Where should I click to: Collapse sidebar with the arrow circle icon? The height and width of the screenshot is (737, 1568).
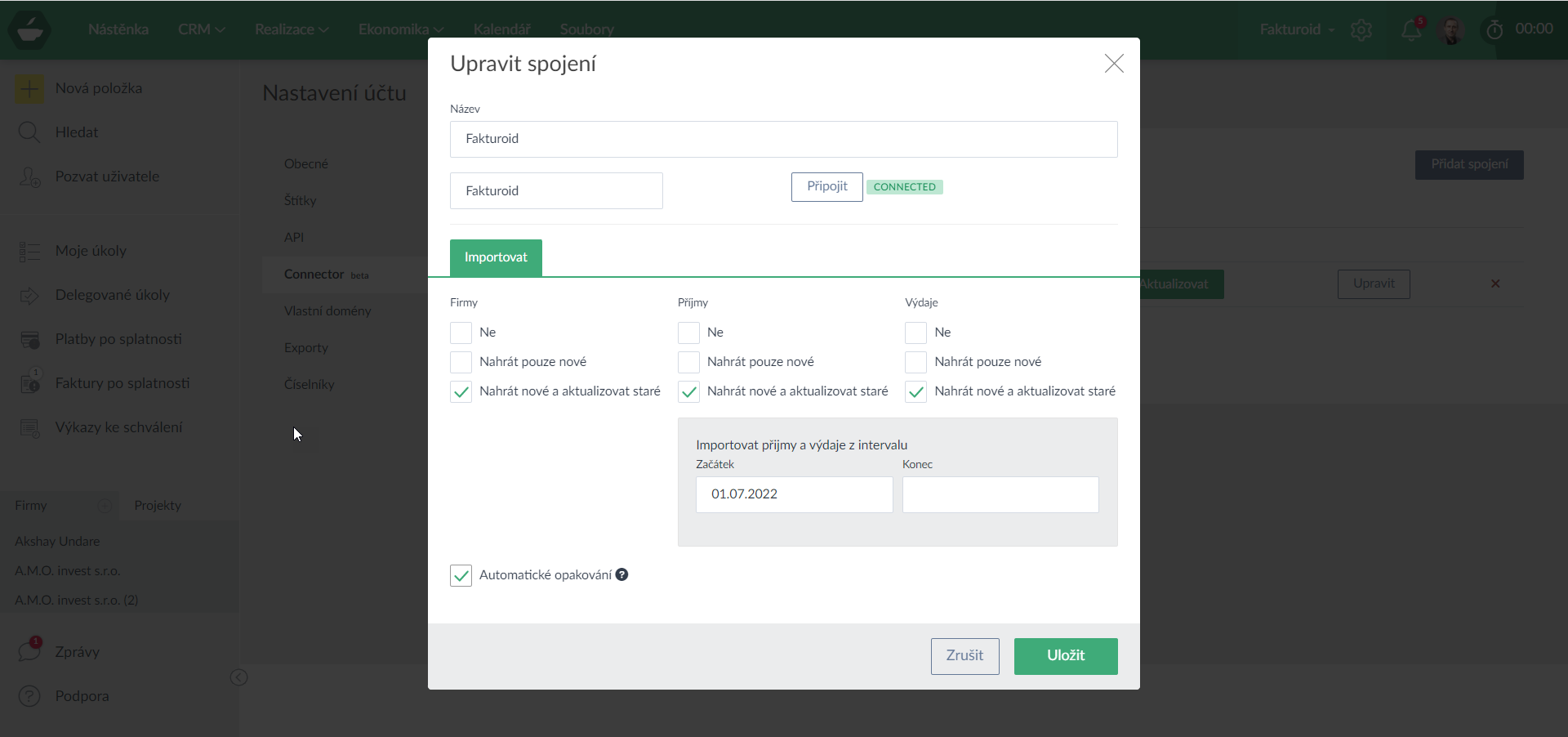pyautogui.click(x=239, y=677)
